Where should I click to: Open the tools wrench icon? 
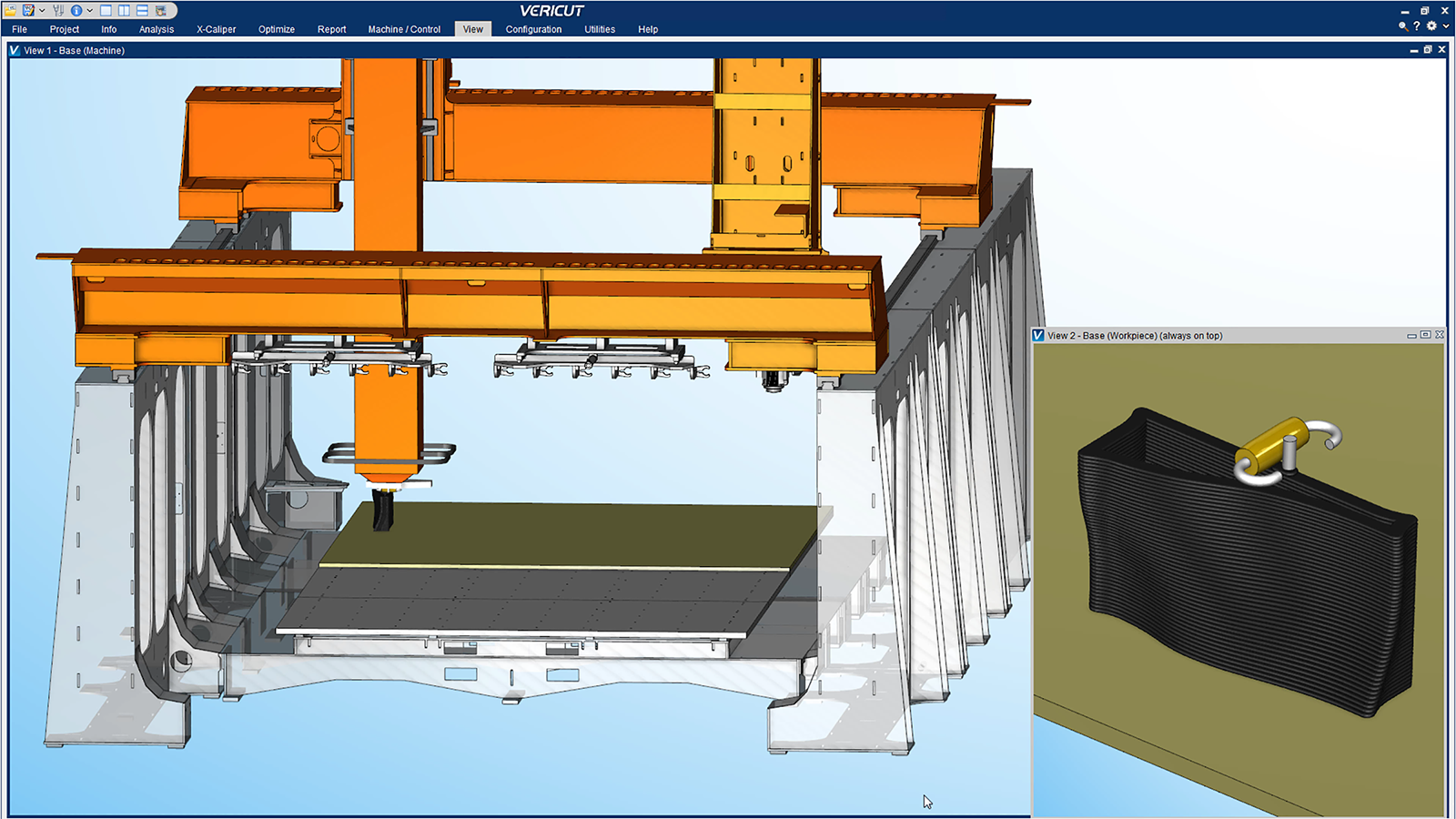(x=58, y=11)
